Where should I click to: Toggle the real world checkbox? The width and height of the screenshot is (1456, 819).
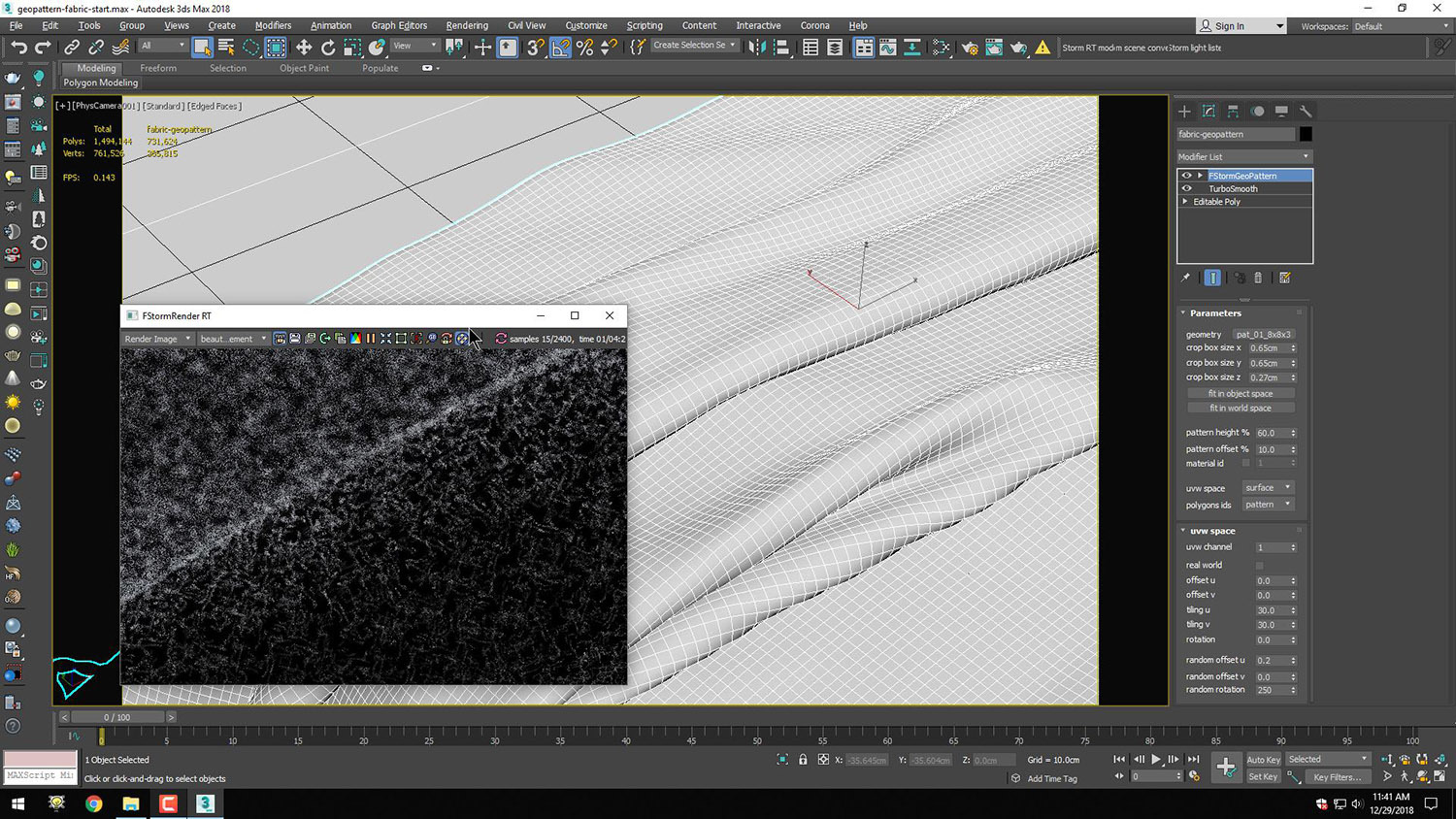[1259, 565]
